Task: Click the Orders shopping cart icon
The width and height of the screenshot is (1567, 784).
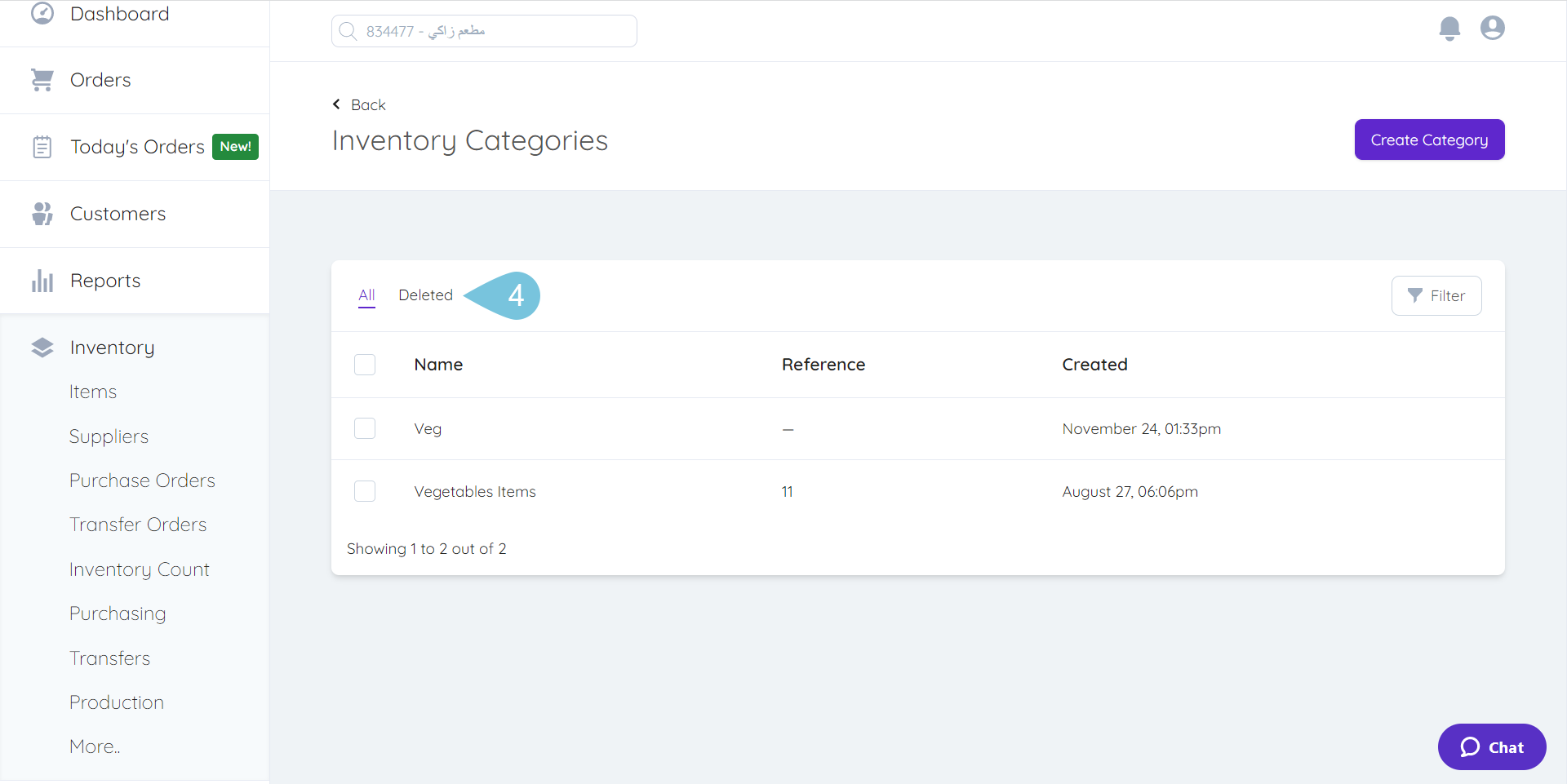Action: [x=42, y=80]
